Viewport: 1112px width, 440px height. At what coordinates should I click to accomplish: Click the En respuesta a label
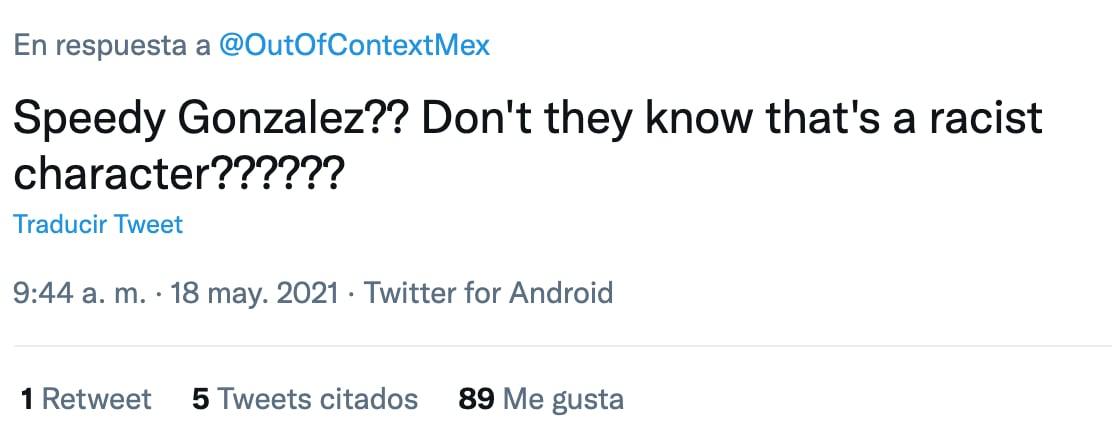[x=110, y=47]
